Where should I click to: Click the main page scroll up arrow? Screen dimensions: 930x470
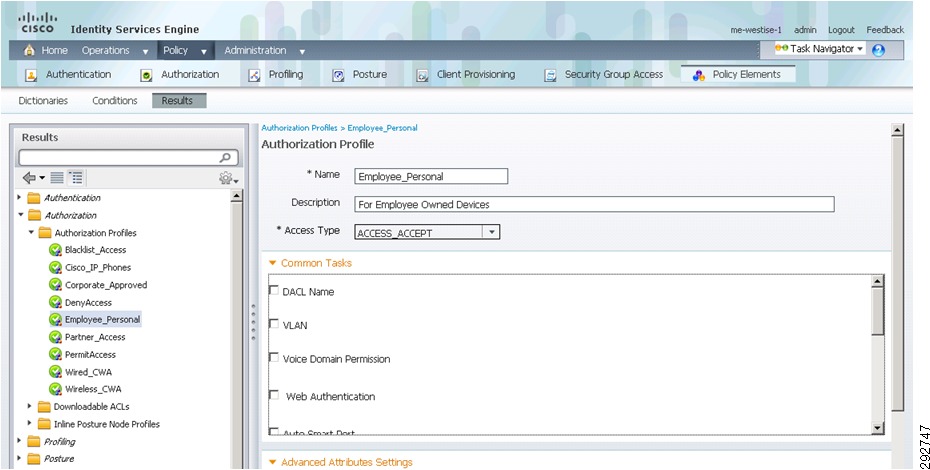pos(897,130)
